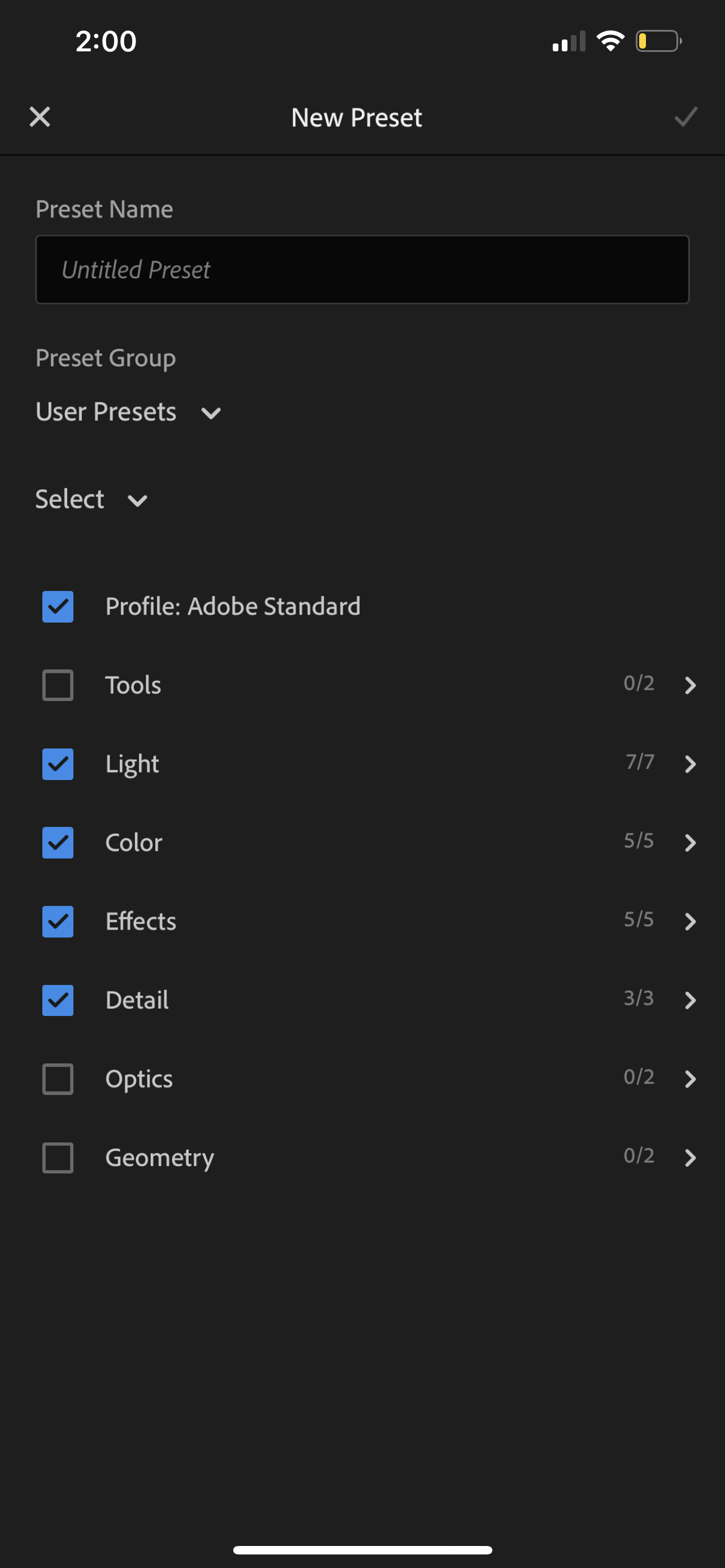This screenshot has height=1568, width=725.
Task: Open the User Presets group dropdown
Action: click(x=128, y=413)
